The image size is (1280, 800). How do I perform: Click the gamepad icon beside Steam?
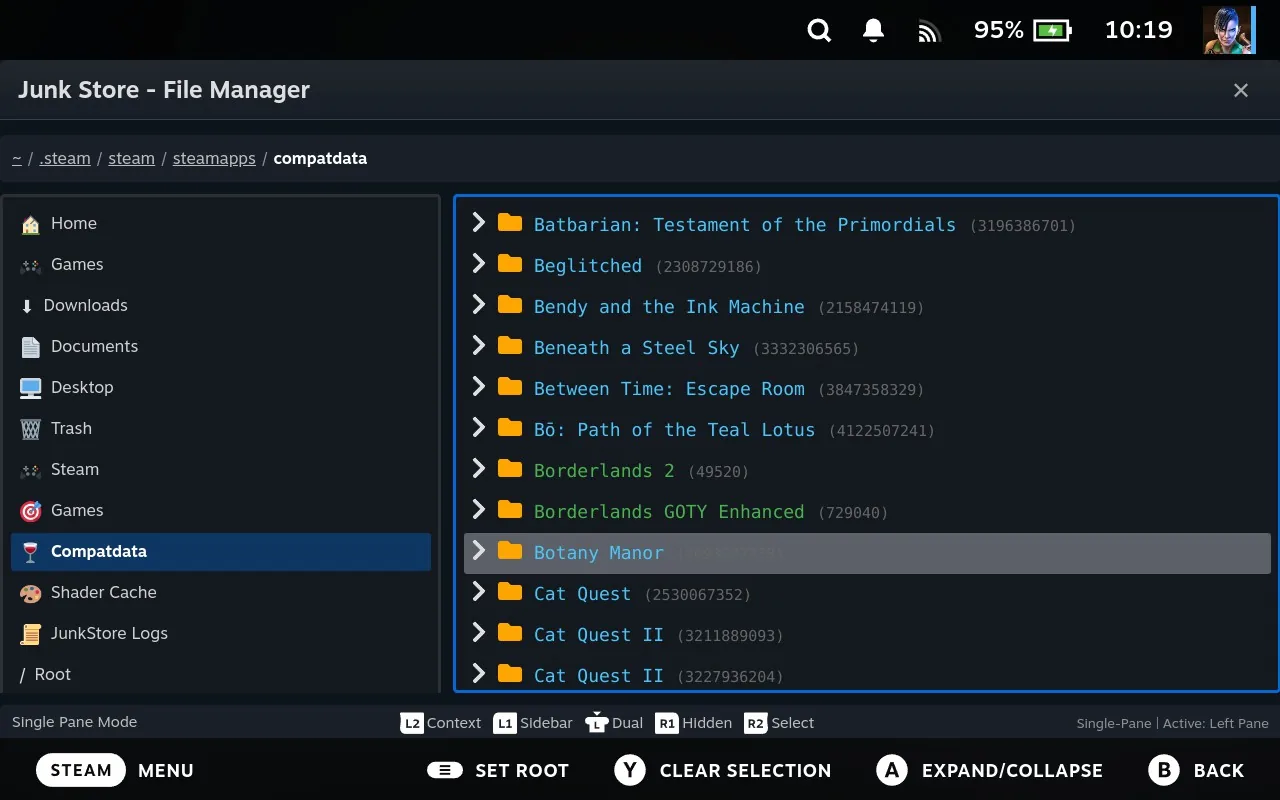click(x=31, y=470)
